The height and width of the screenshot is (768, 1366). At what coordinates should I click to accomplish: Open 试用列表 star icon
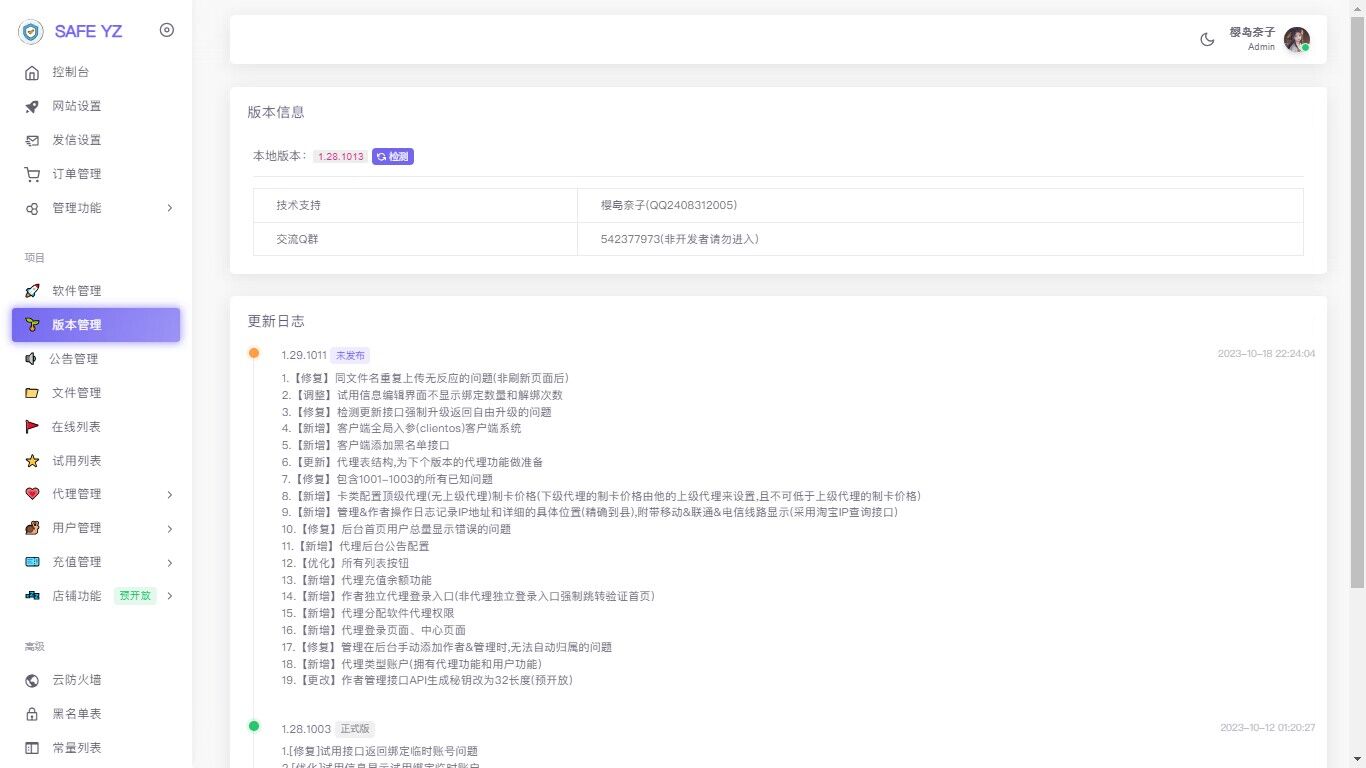32,461
